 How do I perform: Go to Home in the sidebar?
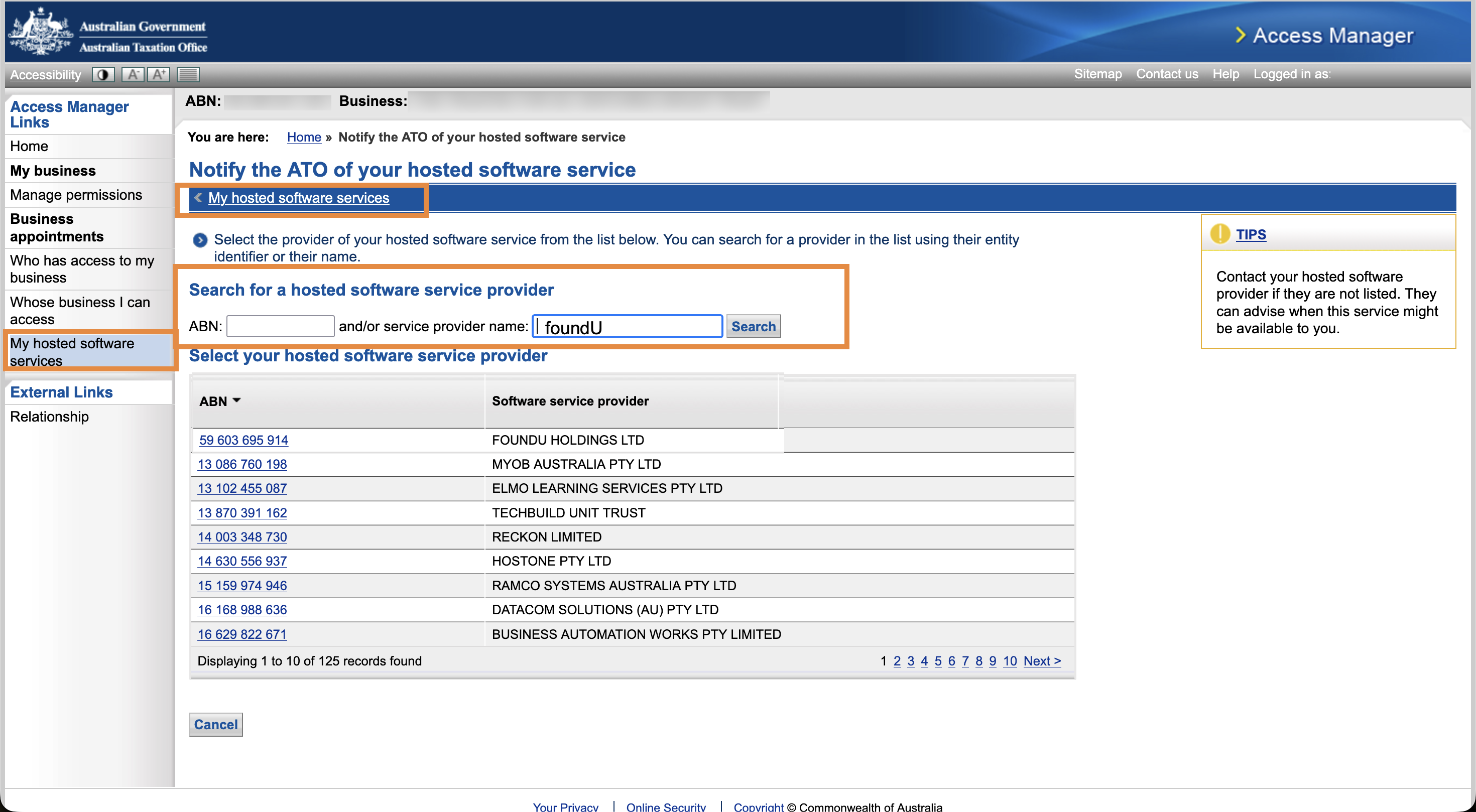(29, 146)
